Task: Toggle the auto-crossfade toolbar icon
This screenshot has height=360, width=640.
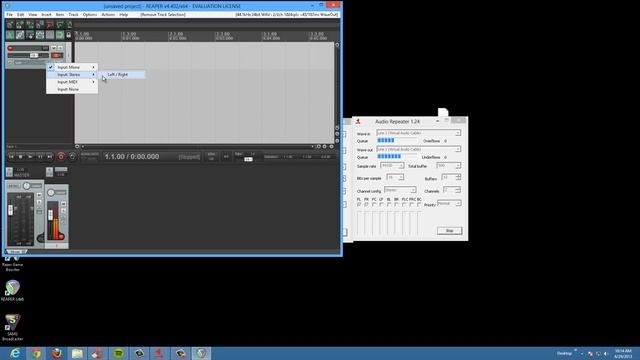Action: [10, 35]
